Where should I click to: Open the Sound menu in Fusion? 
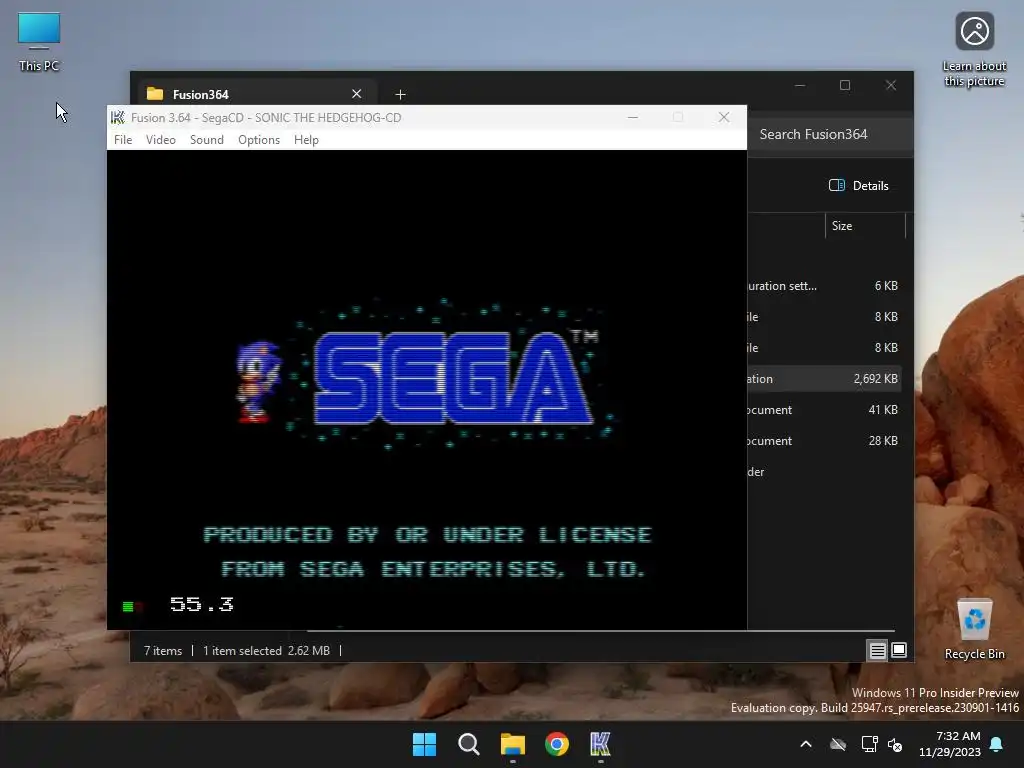(206, 140)
